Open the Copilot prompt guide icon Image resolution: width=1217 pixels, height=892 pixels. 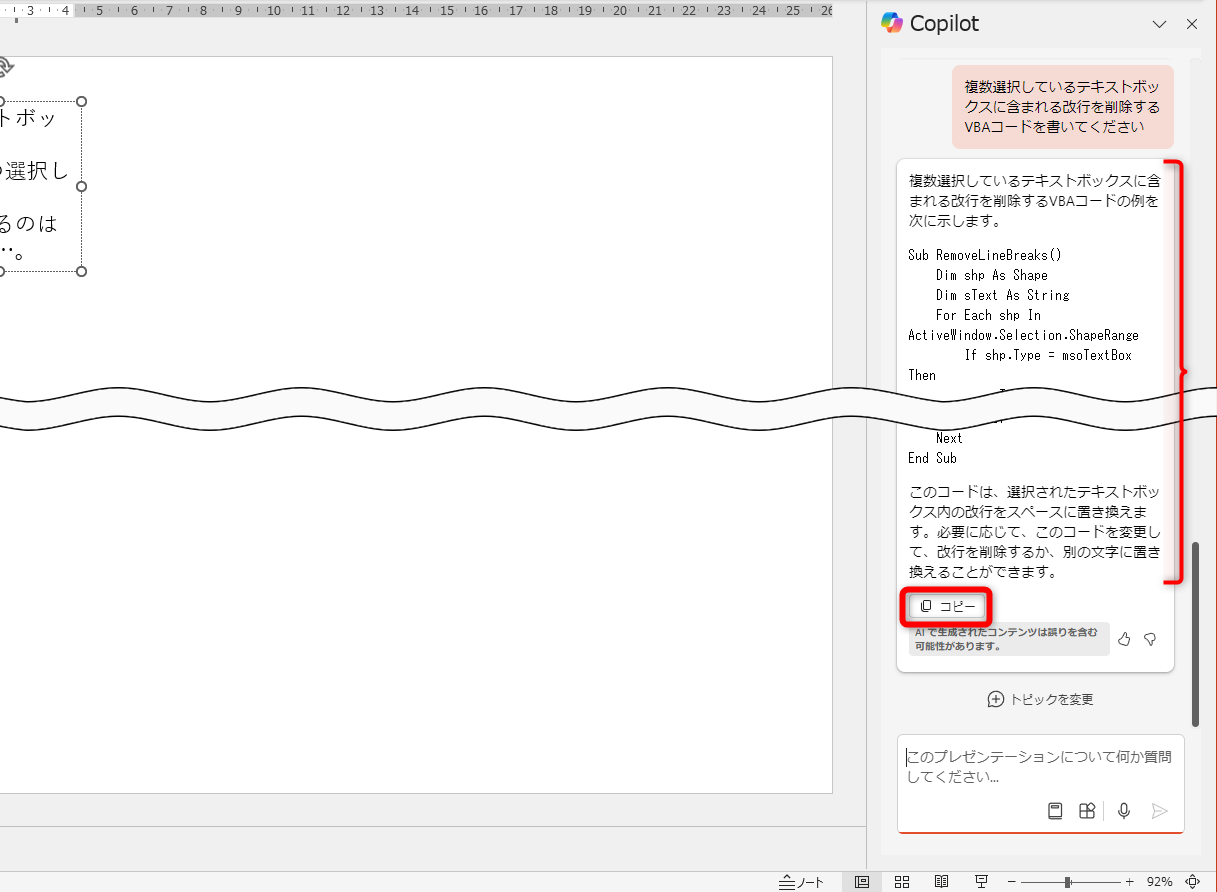coord(1054,811)
